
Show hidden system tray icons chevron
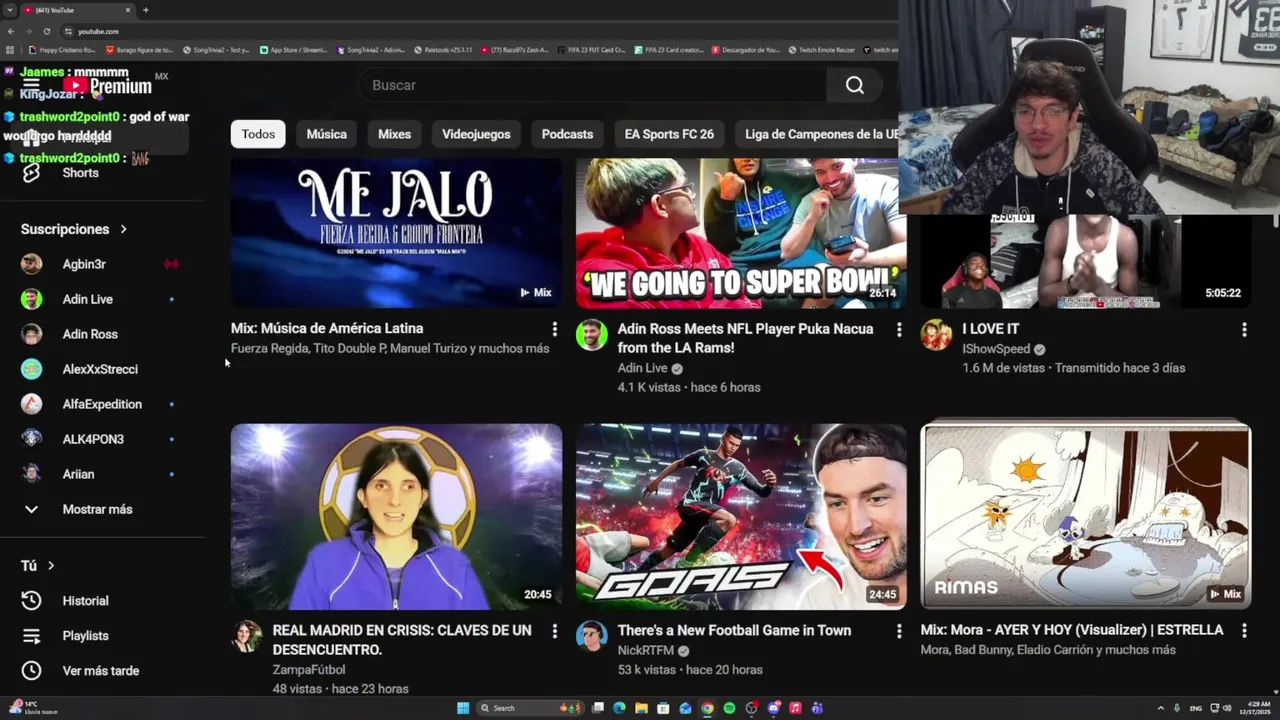pos(1161,708)
